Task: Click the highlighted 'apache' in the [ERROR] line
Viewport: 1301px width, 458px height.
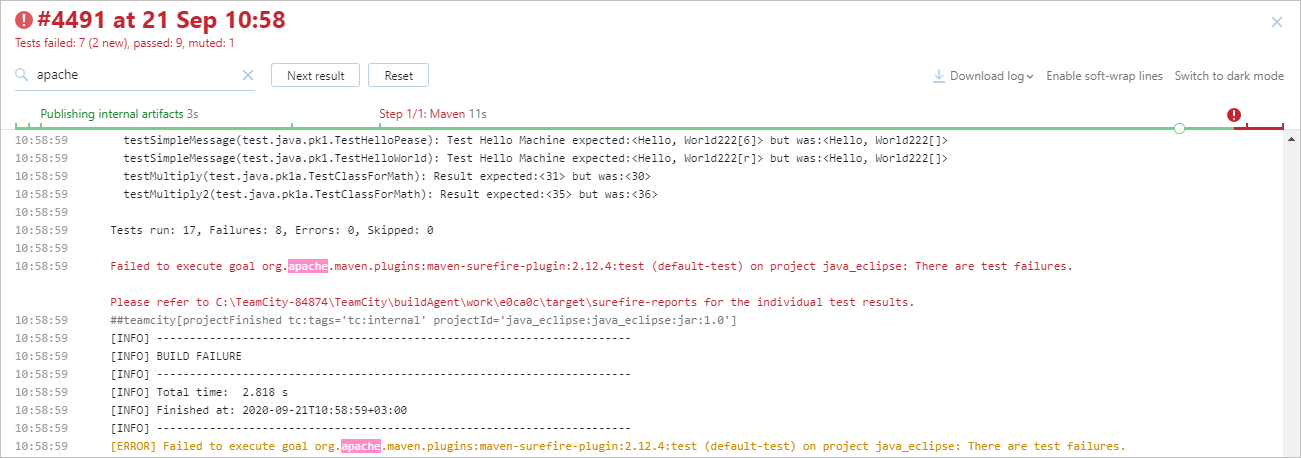Action: 360,446
